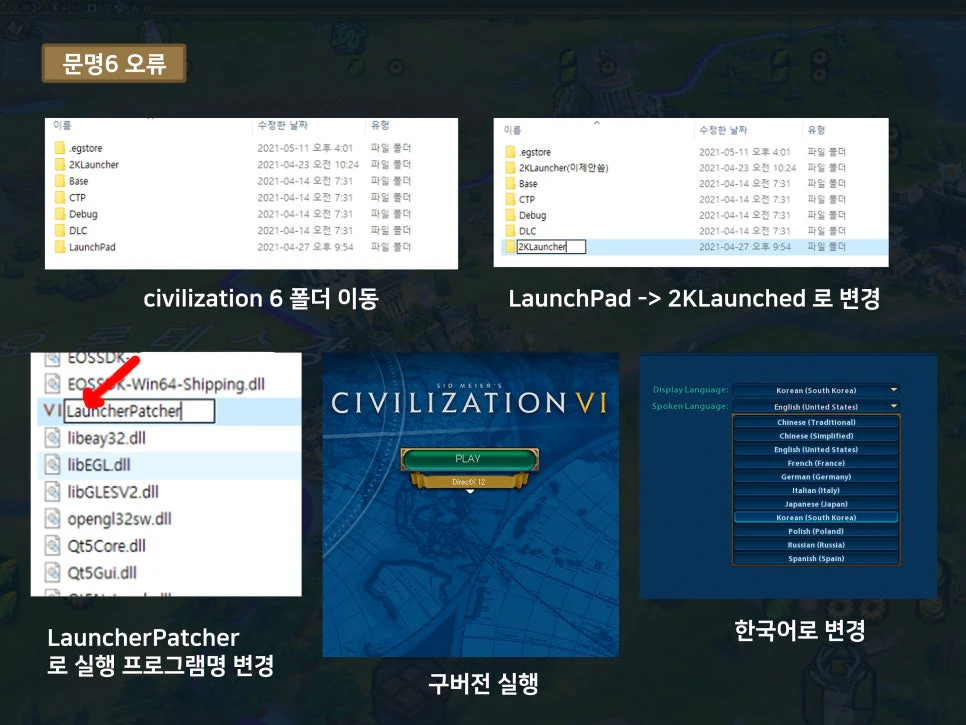Open the Display Language dropdown arrow
Image resolution: width=966 pixels, height=725 pixels.
point(893,390)
